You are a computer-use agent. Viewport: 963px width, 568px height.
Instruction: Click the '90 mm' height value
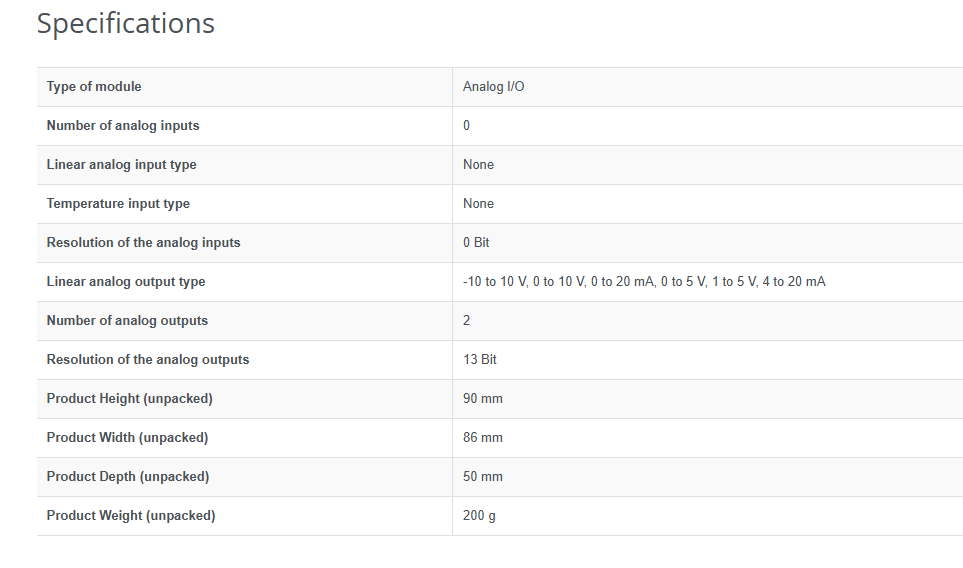pos(483,399)
